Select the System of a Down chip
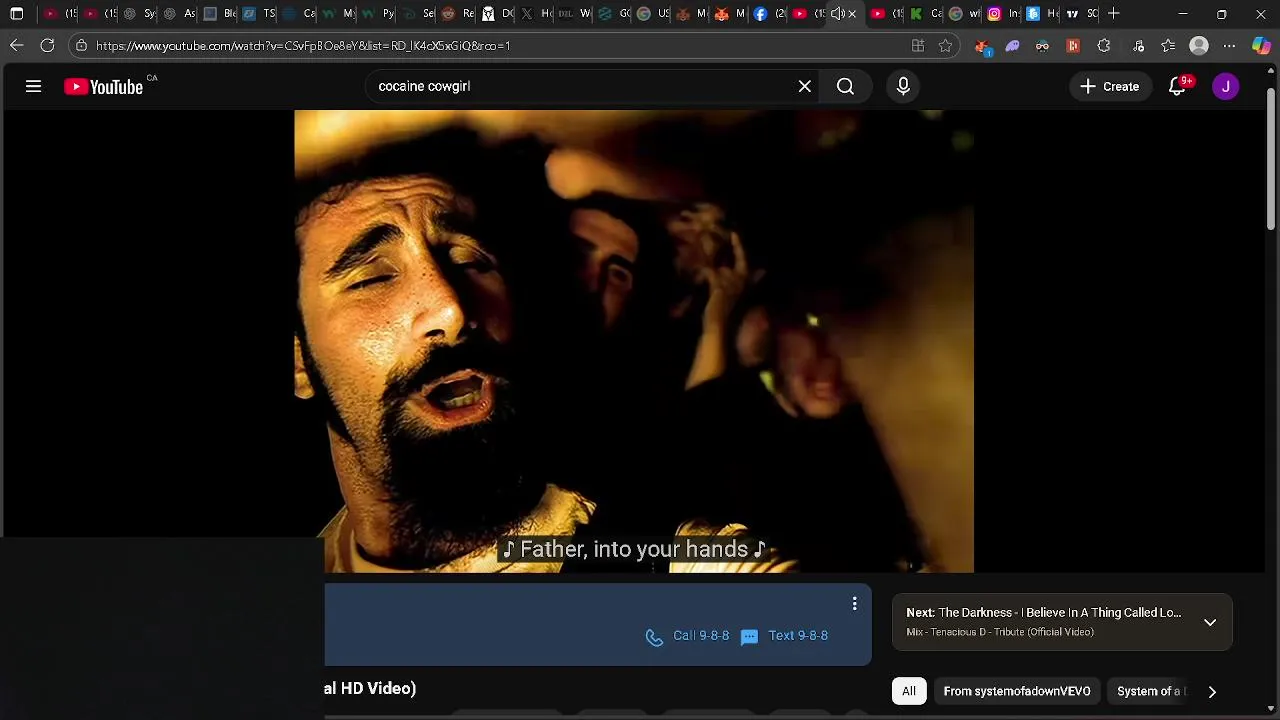Screen dimensions: 1280x720 1150,691
